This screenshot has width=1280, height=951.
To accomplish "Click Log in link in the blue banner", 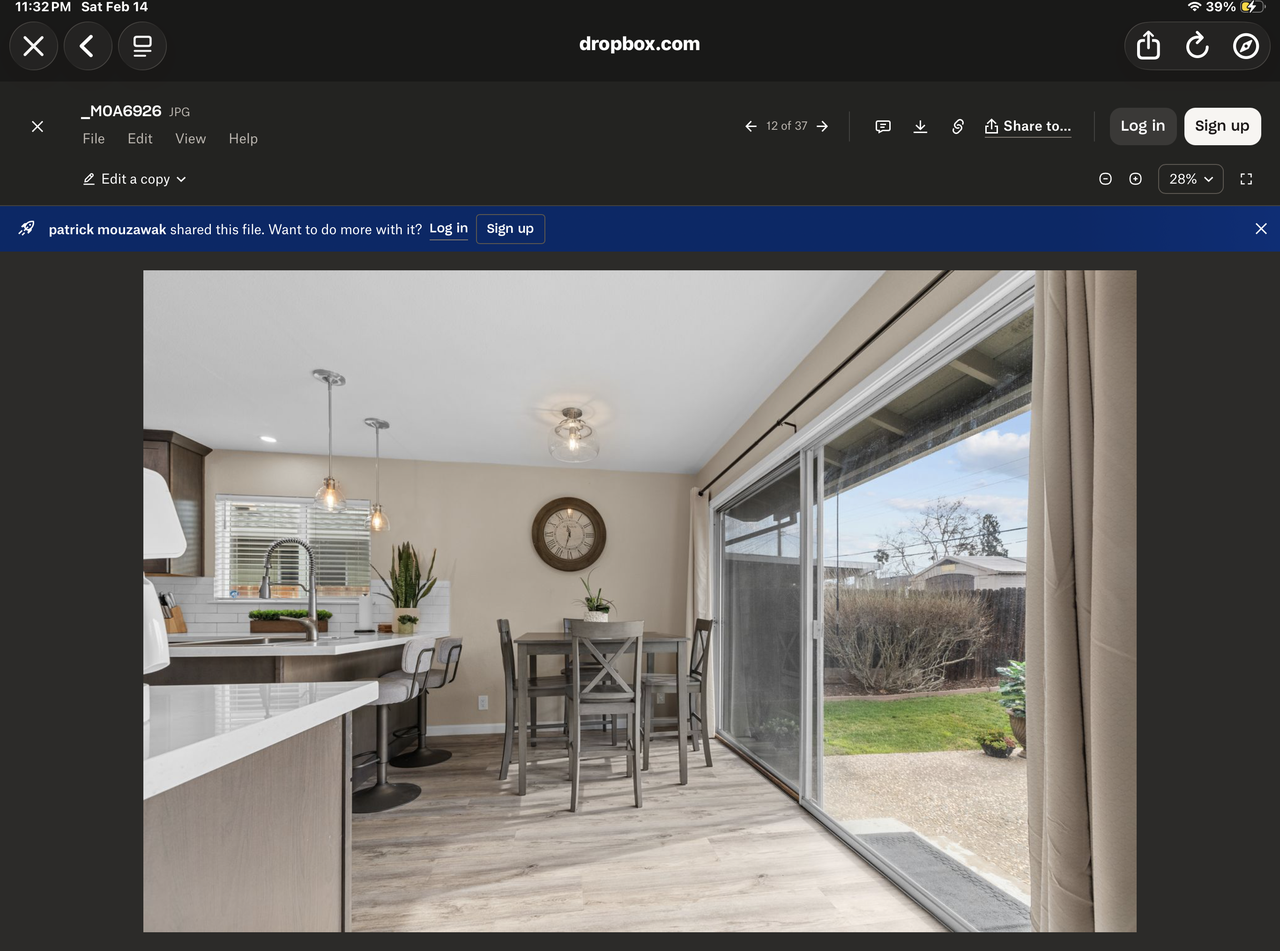I will (448, 228).
